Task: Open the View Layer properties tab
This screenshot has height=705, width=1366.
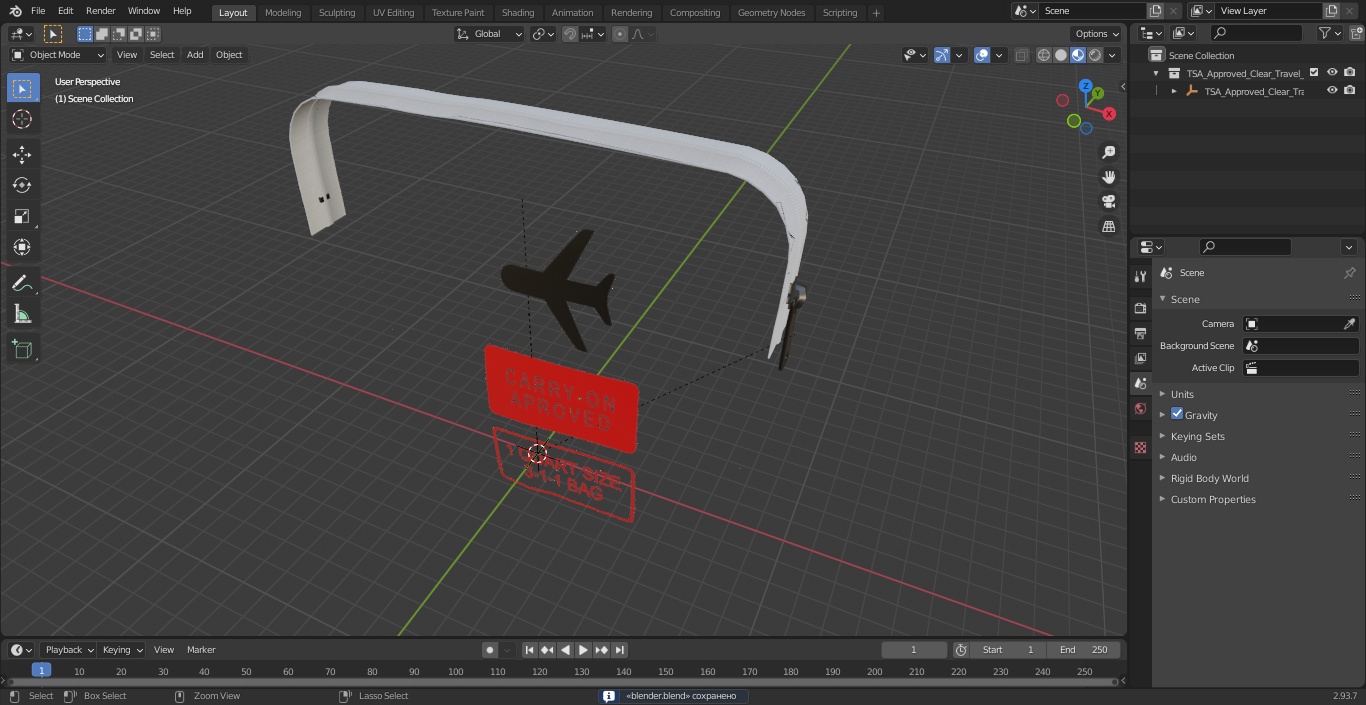Action: click(1140, 358)
